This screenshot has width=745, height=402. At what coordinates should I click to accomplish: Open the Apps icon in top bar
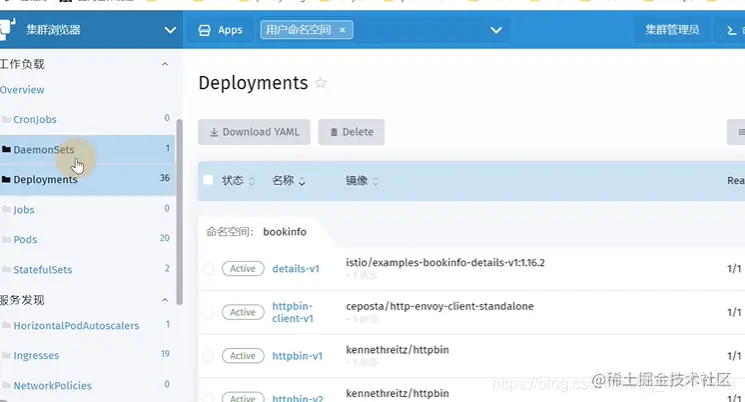tap(204, 30)
